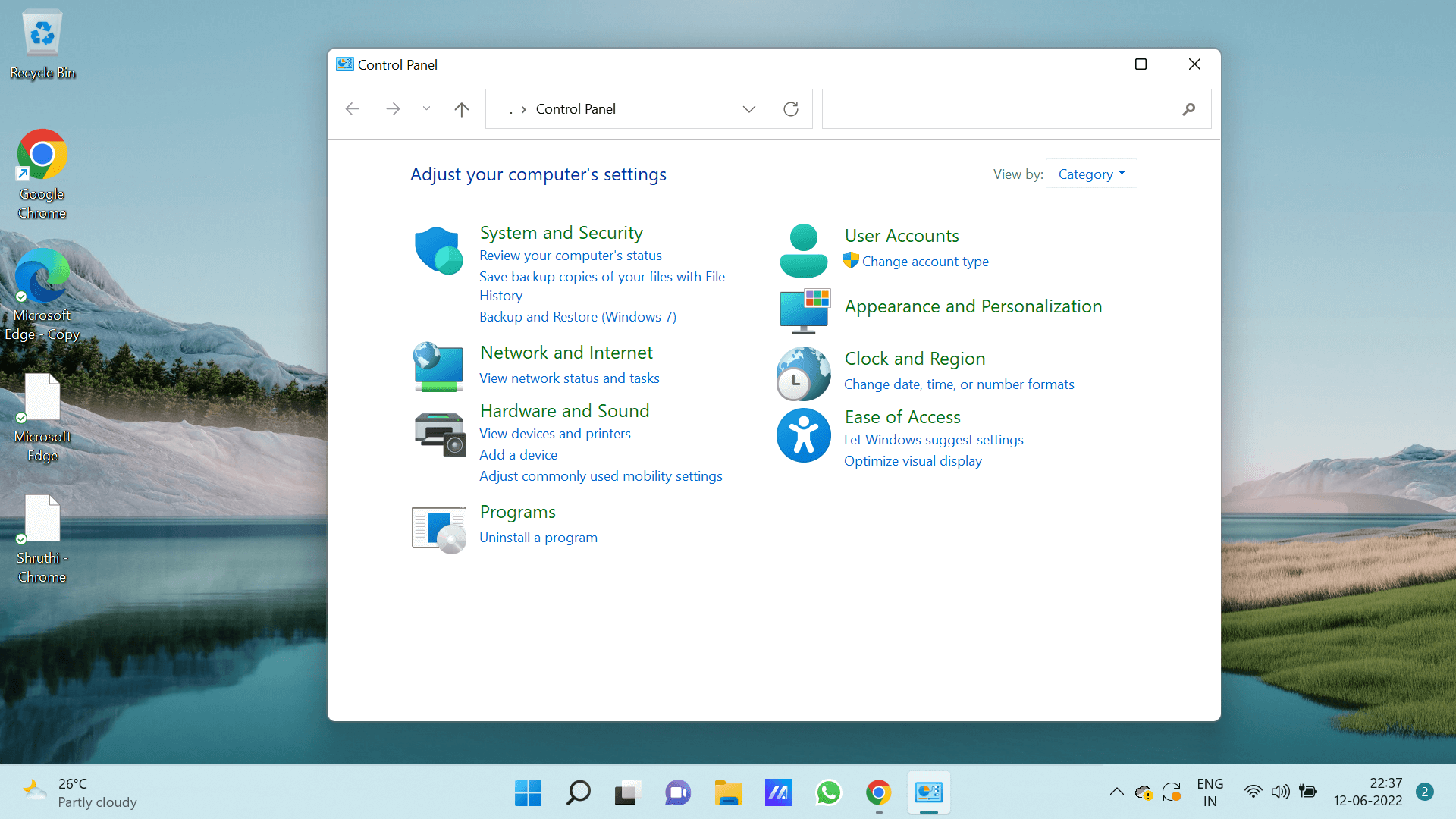Open Appearance and Personalization settings
The image size is (1456, 819).
point(972,305)
